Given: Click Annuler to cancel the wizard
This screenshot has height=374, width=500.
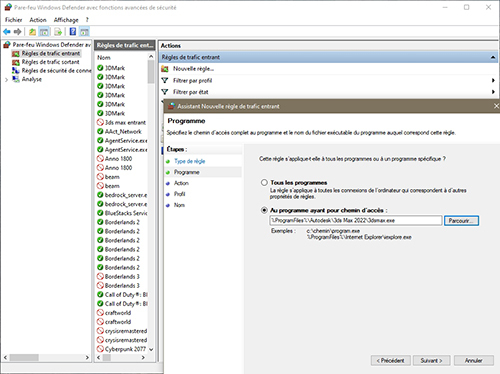Looking at the screenshot, I should [474, 360].
